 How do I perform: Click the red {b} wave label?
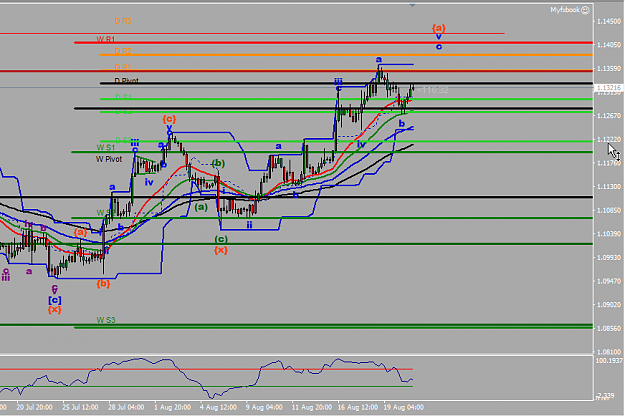tap(103, 284)
